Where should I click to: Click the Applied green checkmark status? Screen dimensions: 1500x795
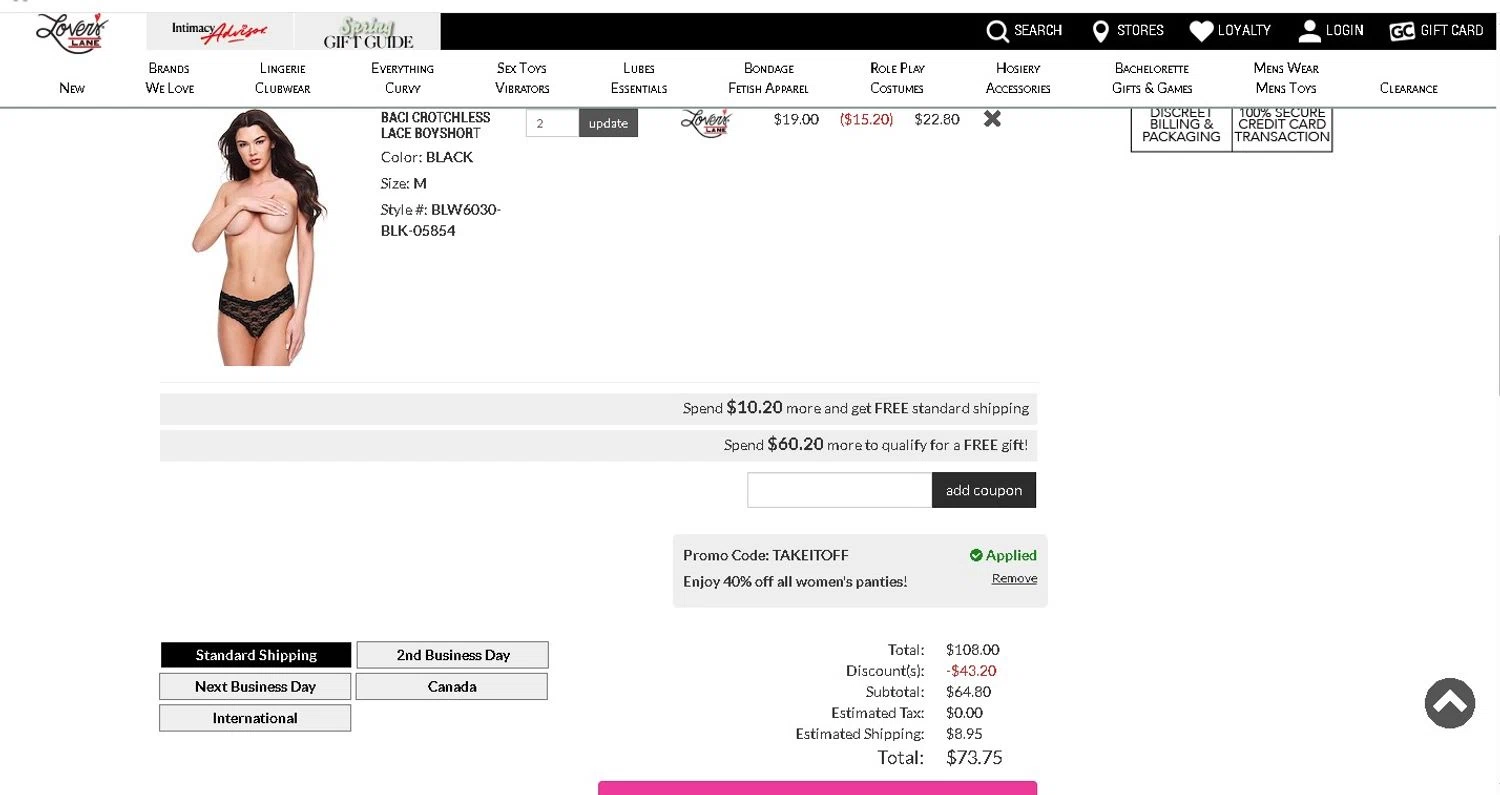1003,555
